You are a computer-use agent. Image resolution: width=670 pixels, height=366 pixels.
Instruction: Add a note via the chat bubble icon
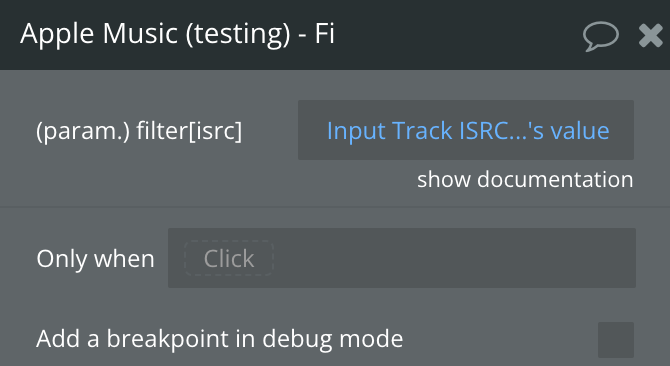(600, 36)
